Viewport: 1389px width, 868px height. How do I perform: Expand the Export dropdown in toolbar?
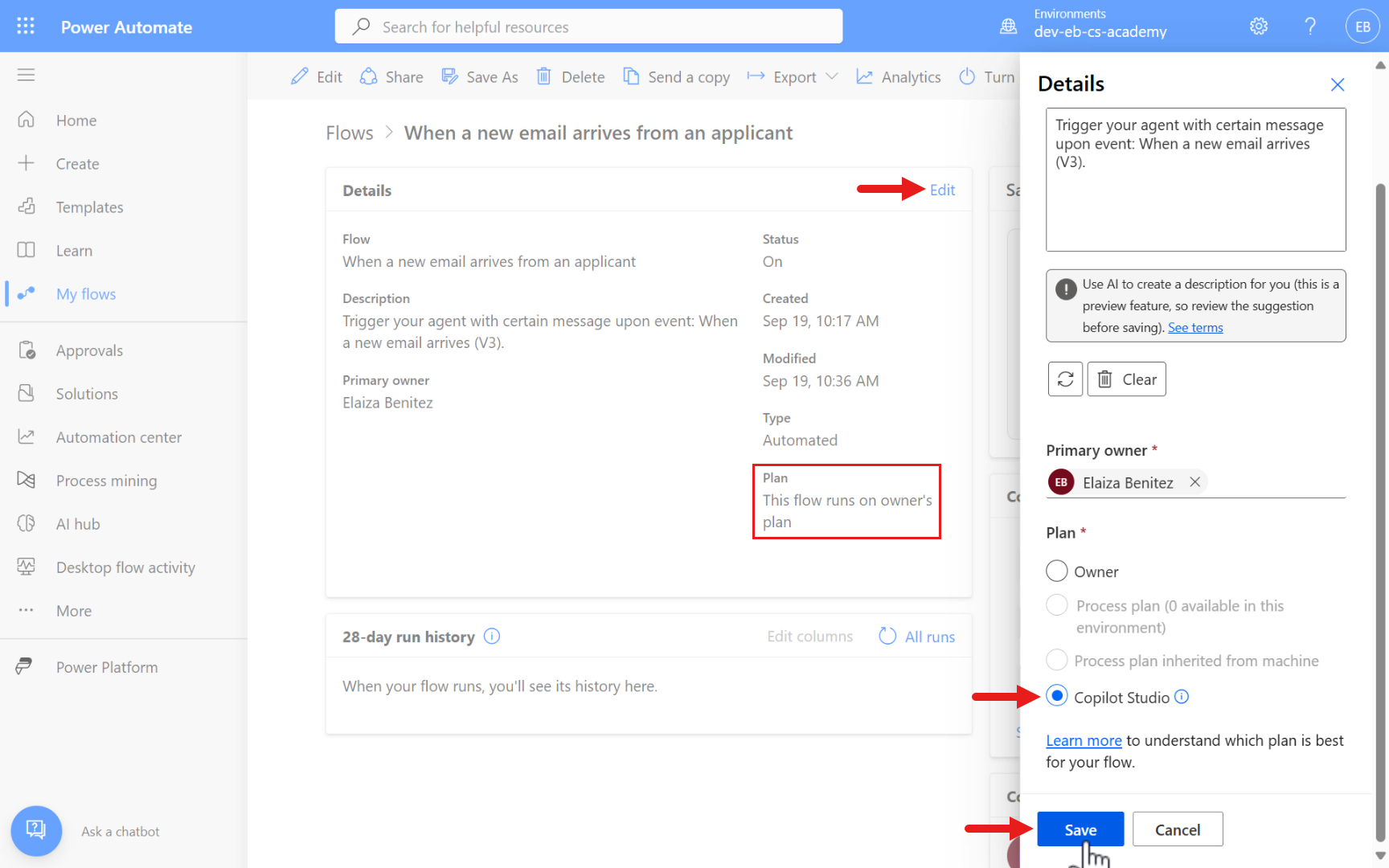click(831, 77)
